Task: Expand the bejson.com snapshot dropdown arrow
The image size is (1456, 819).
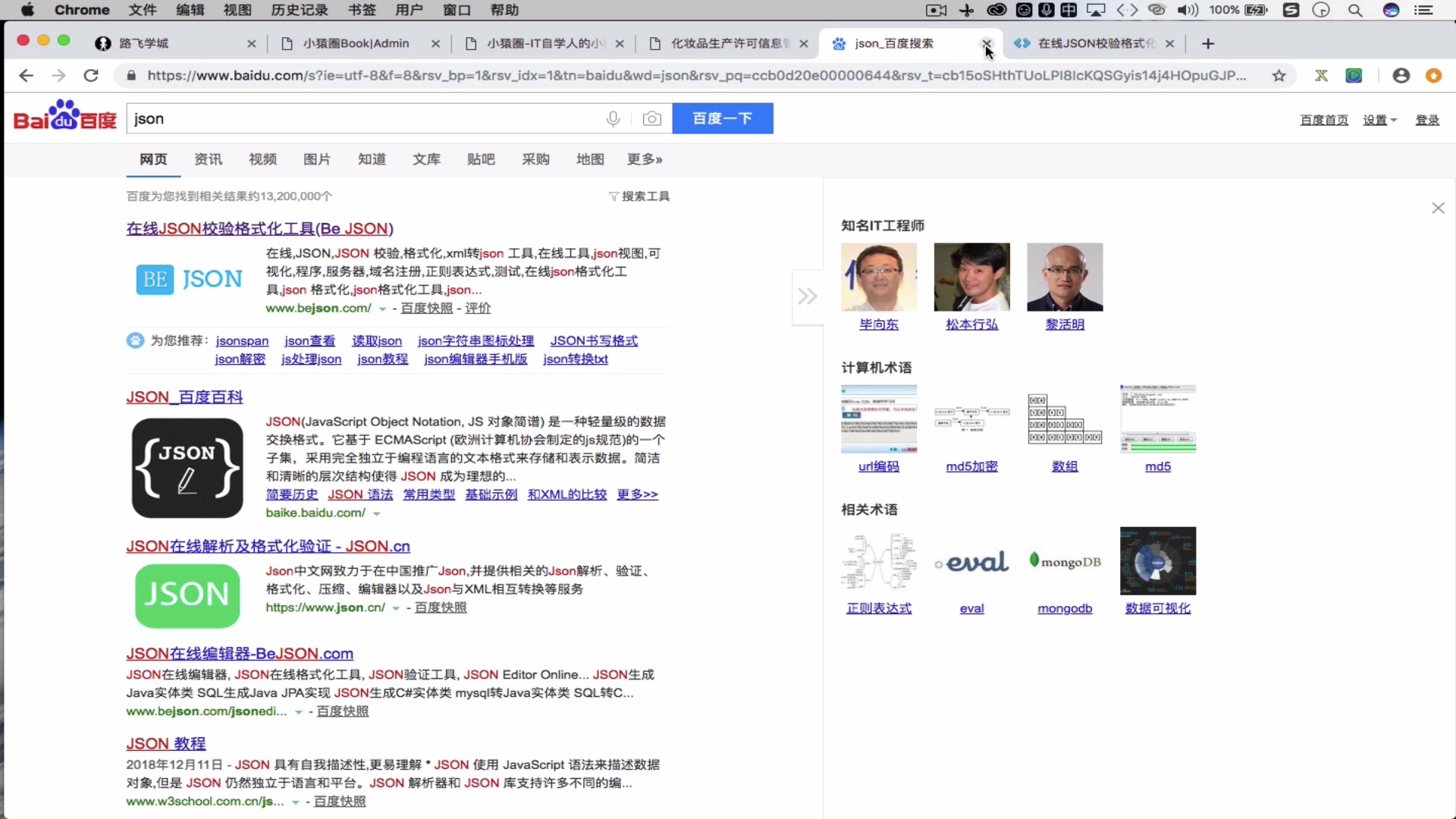Action: tap(381, 309)
